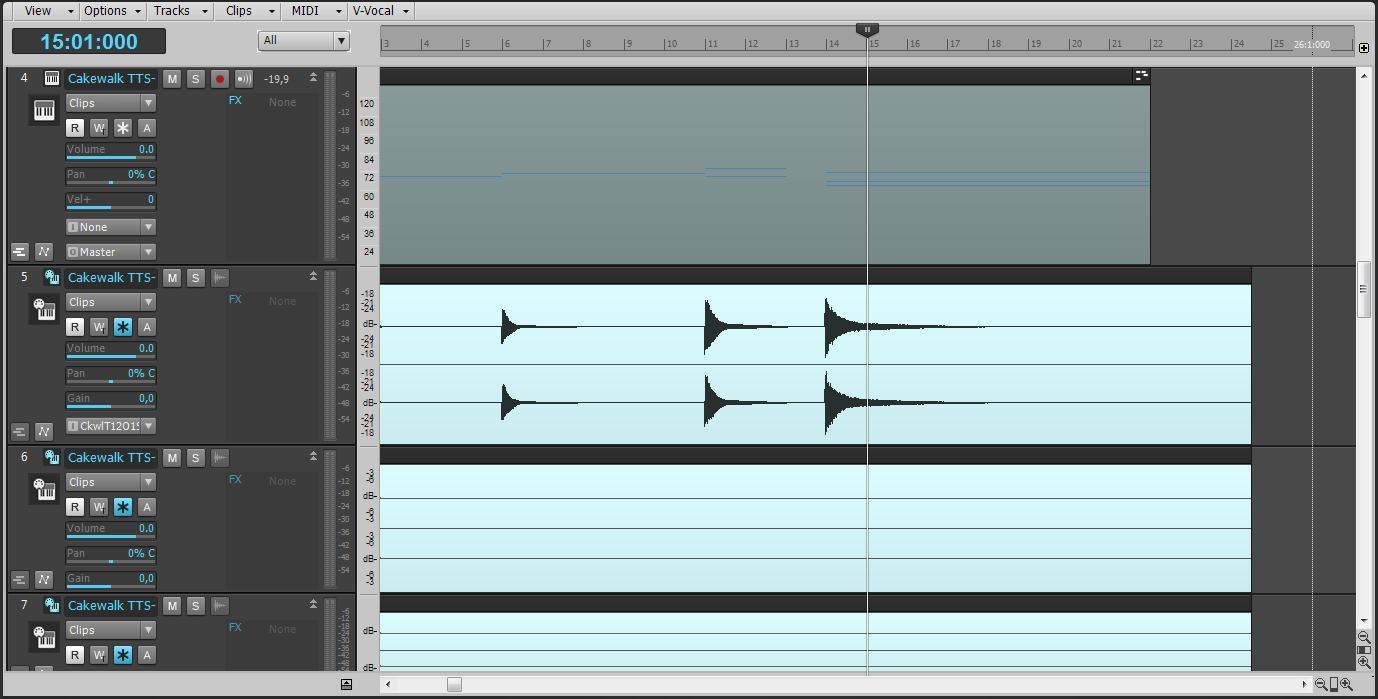
Task: Click the piano roll icon in track 4's clip header
Action: 1140,75
